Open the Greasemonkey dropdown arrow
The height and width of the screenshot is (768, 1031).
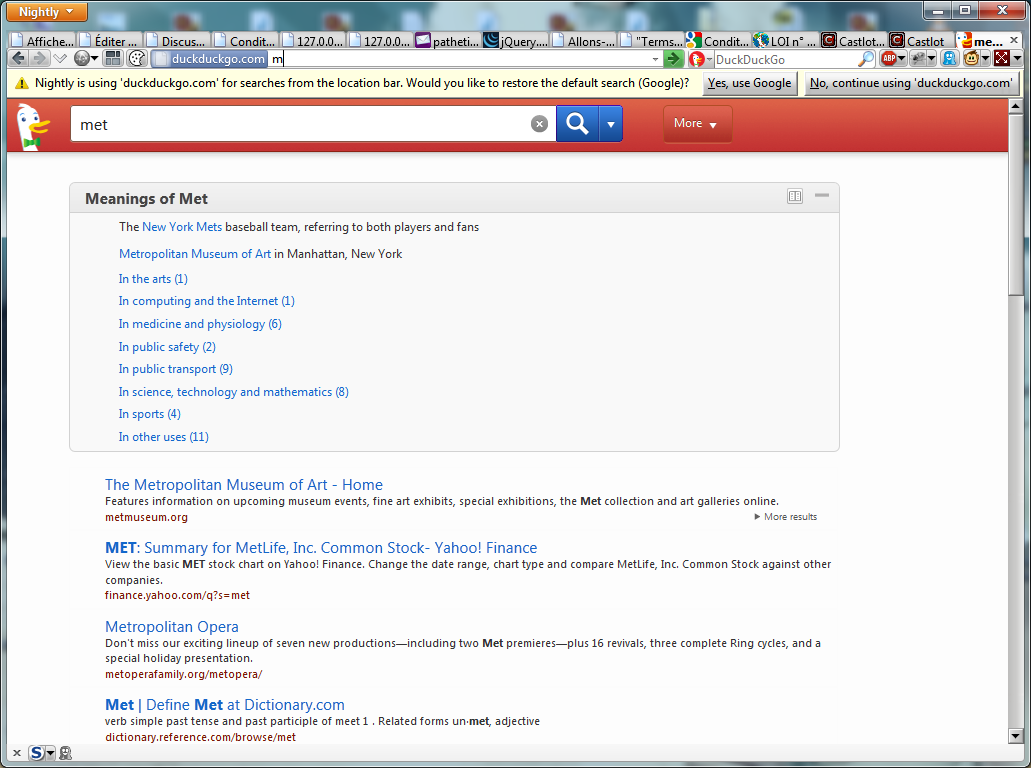[x=985, y=59]
